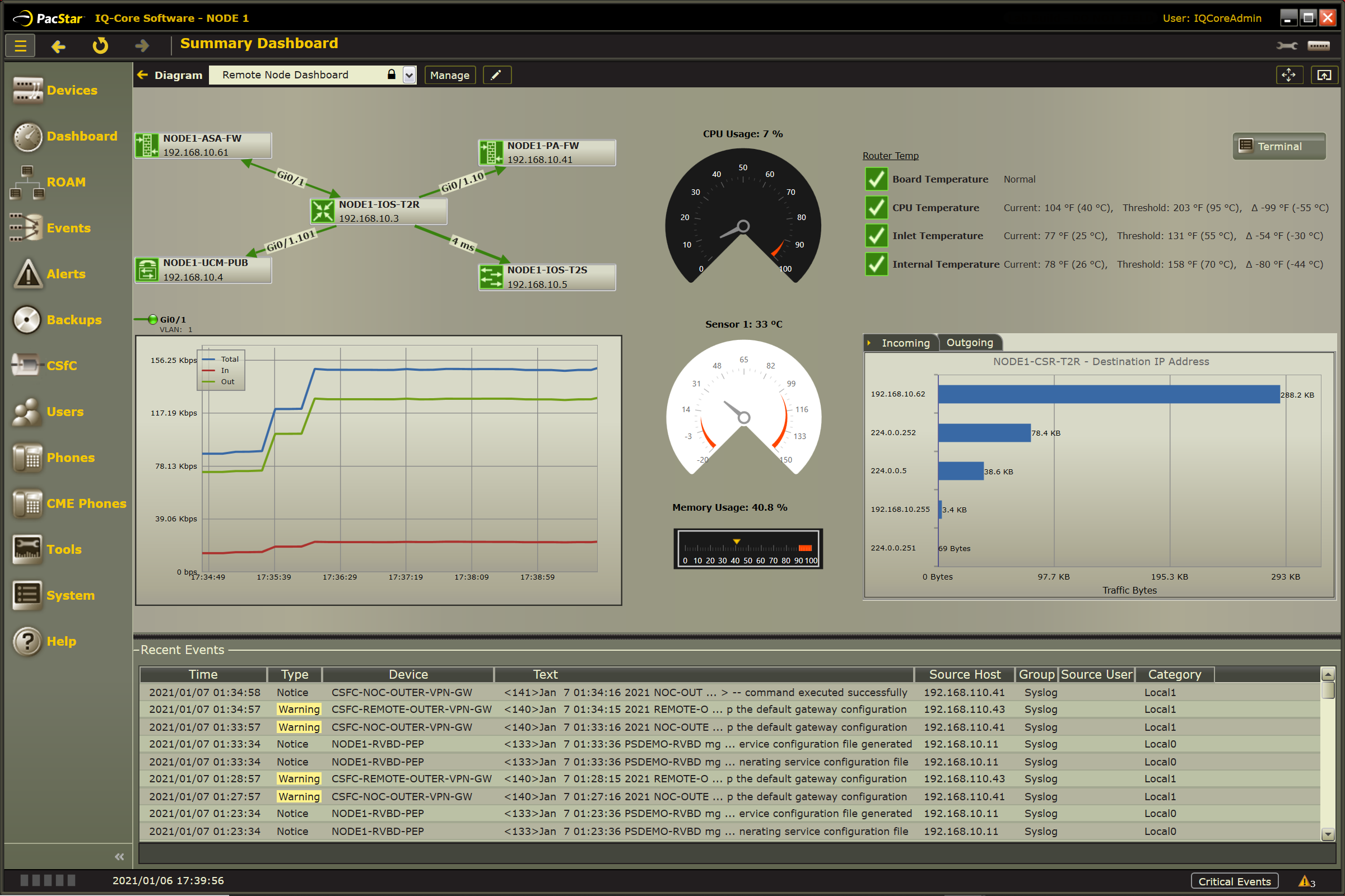Click the Sensor 1 temperature gauge
This screenshot has height=896, width=1345.
click(x=744, y=408)
